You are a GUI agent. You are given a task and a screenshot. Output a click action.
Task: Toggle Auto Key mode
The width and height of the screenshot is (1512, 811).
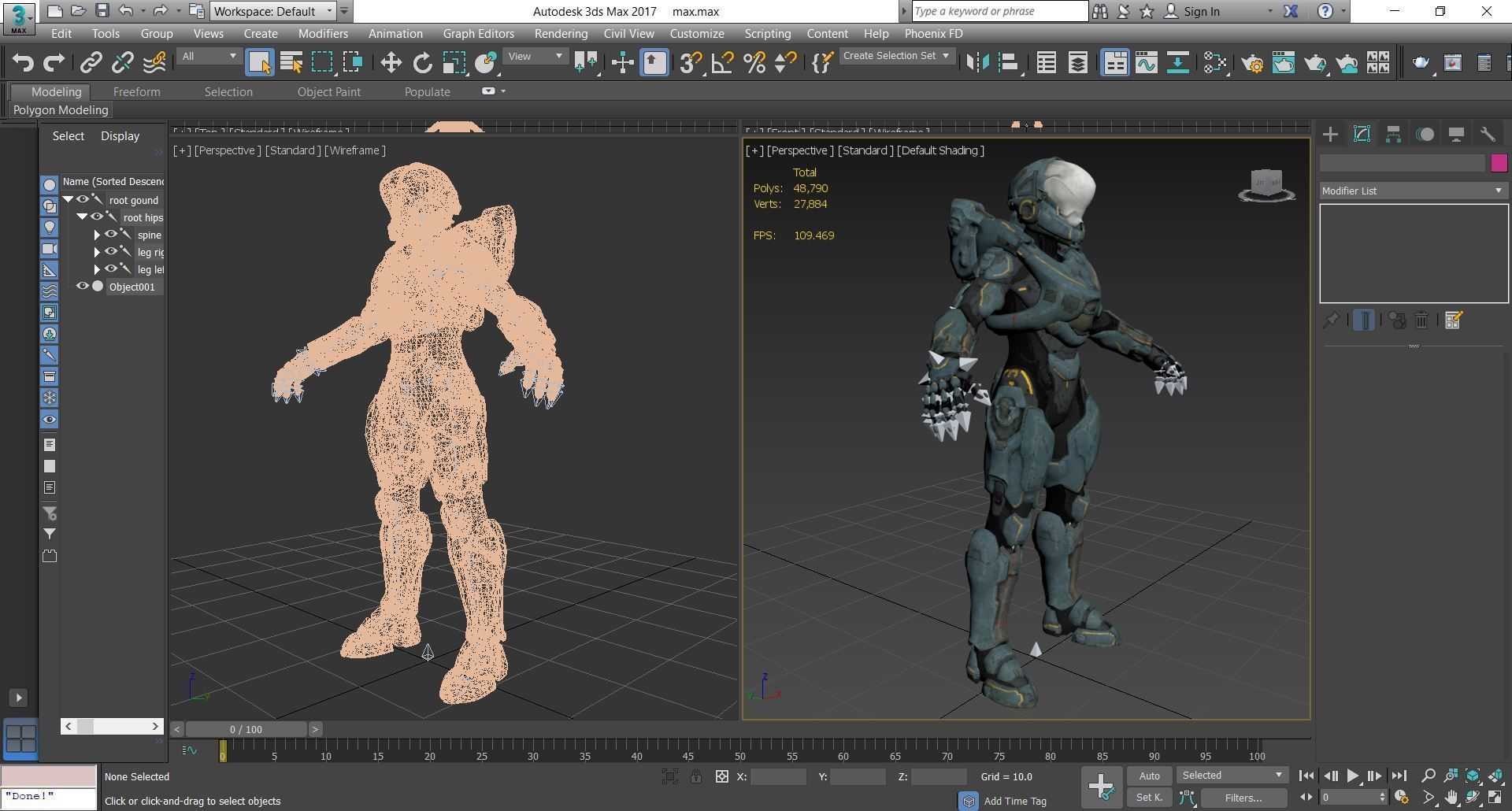pos(1149,776)
